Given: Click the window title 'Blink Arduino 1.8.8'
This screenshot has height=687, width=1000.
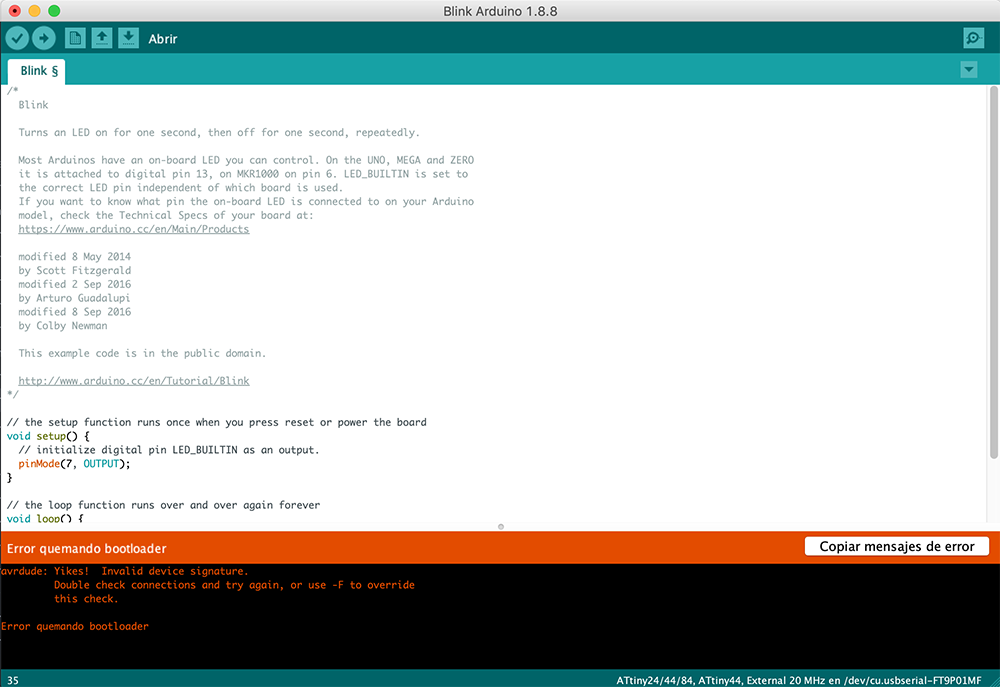Looking at the screenshot, I should click(x=500, y=11).
